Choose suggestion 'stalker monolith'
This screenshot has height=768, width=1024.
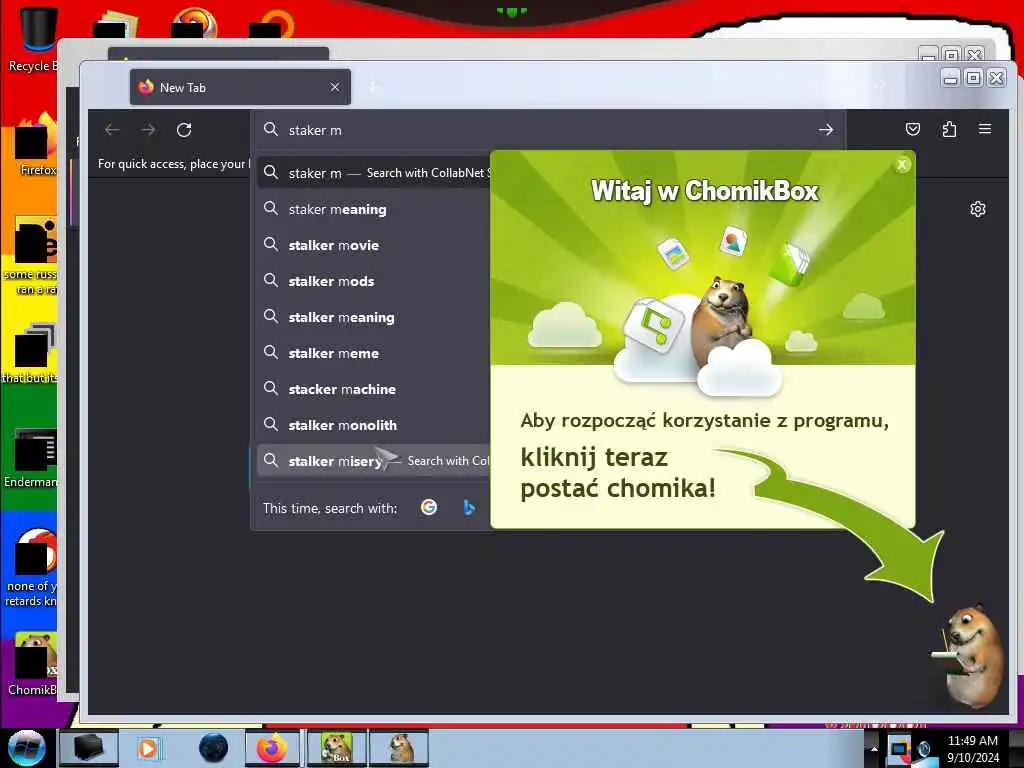click(x=374, y=424)
